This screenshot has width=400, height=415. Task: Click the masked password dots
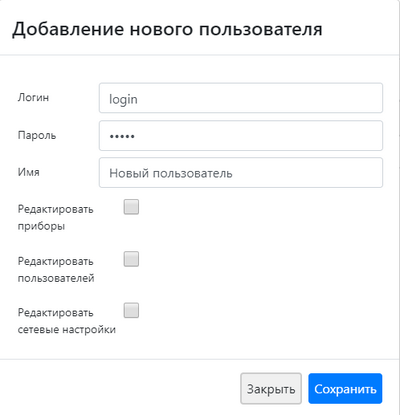(122, 136)
